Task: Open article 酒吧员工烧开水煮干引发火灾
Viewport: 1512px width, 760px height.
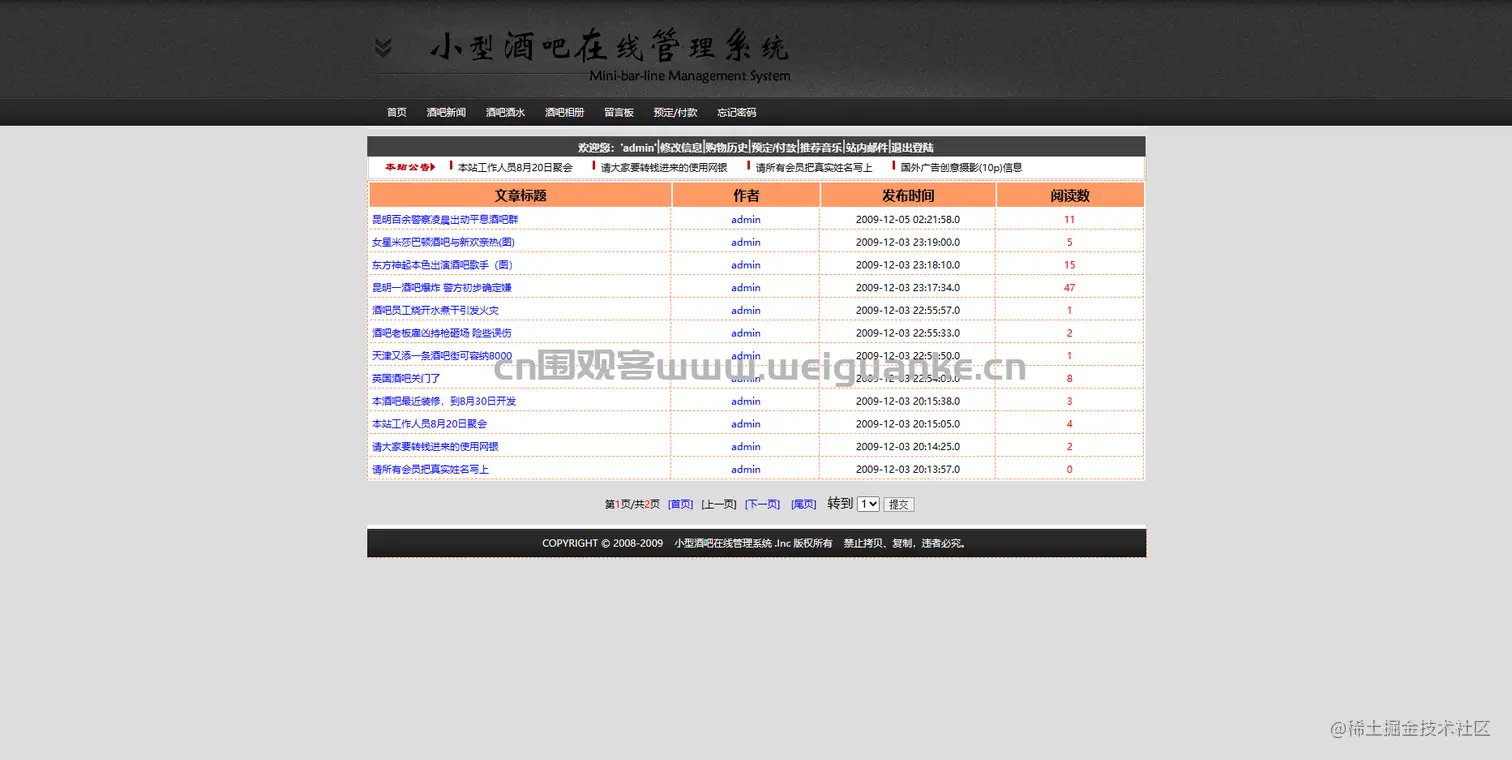Action: [x=435, y=310]
